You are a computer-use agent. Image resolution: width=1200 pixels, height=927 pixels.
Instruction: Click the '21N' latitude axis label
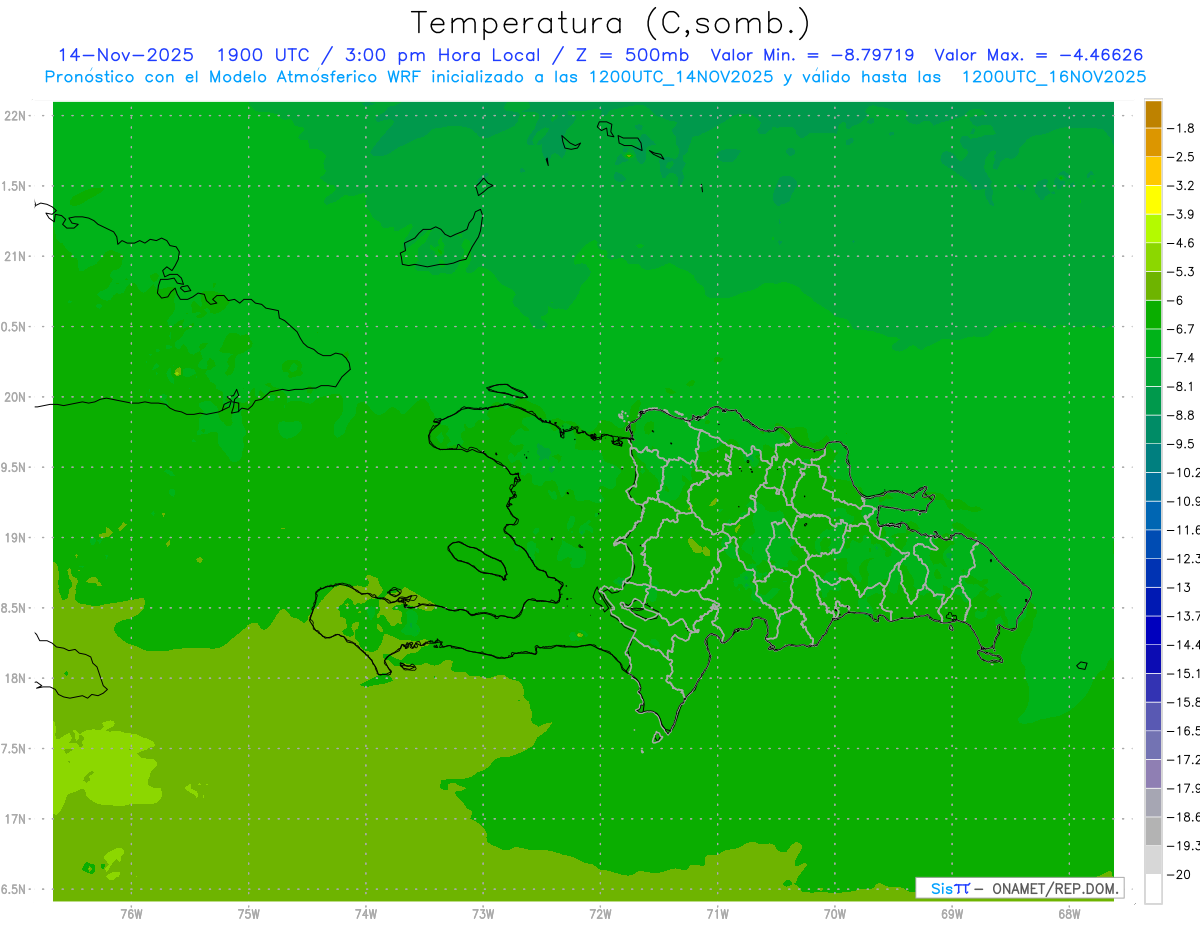tap(15, 257)
